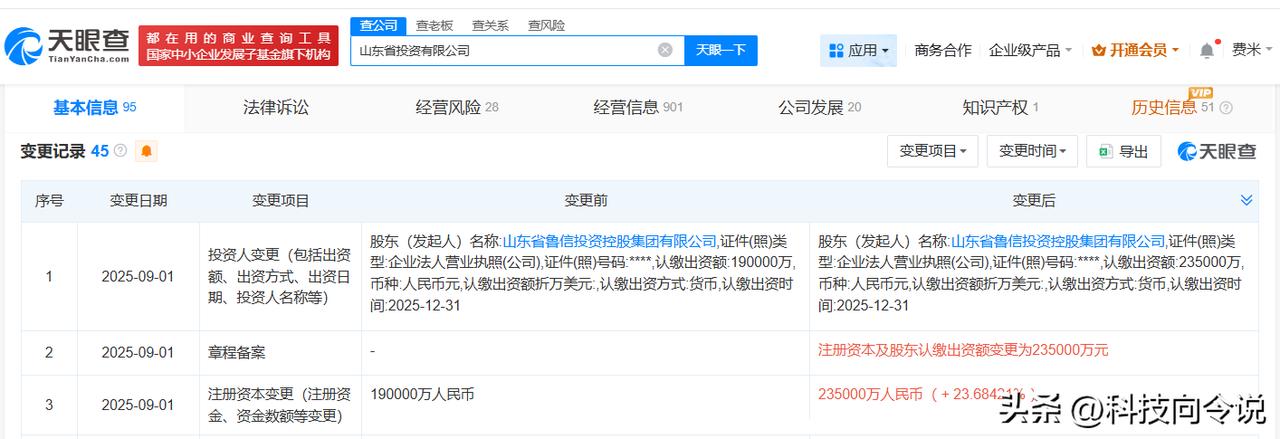Click the 2025-09-01 date in row 2

[138, 353]
